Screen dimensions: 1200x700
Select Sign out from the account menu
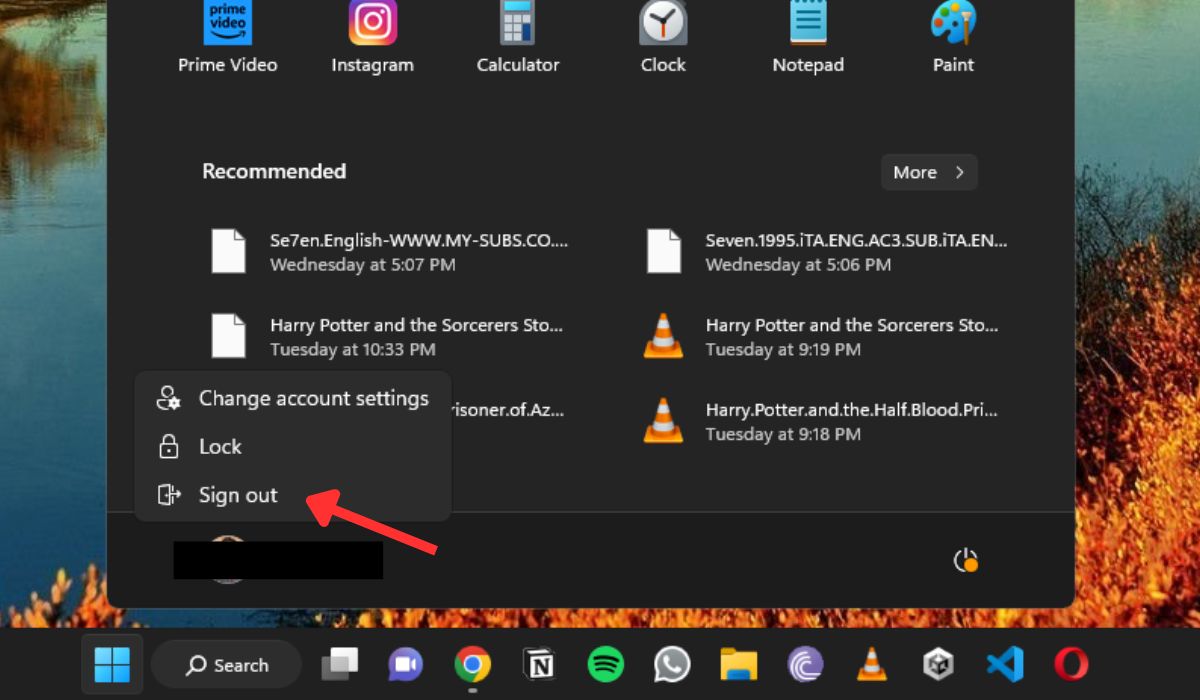(238, 494)
